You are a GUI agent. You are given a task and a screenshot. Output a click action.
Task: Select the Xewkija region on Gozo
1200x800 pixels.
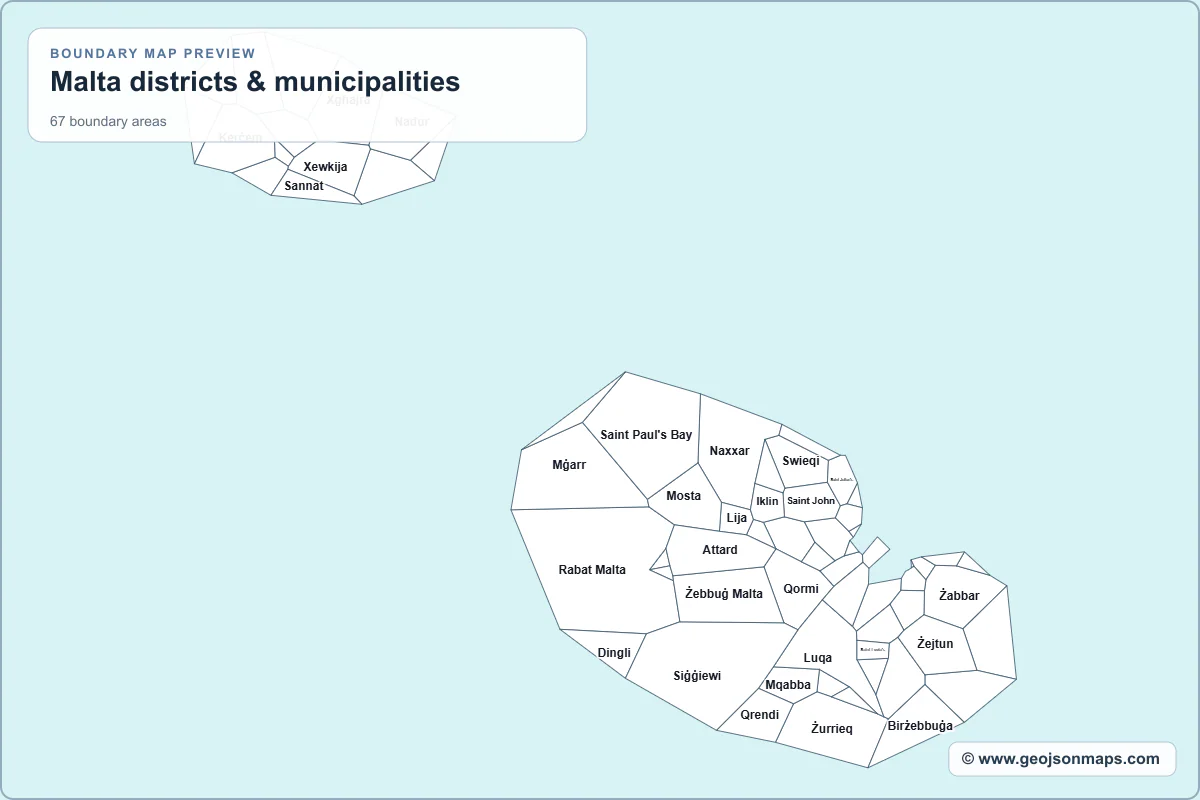[x=325, y=167]
